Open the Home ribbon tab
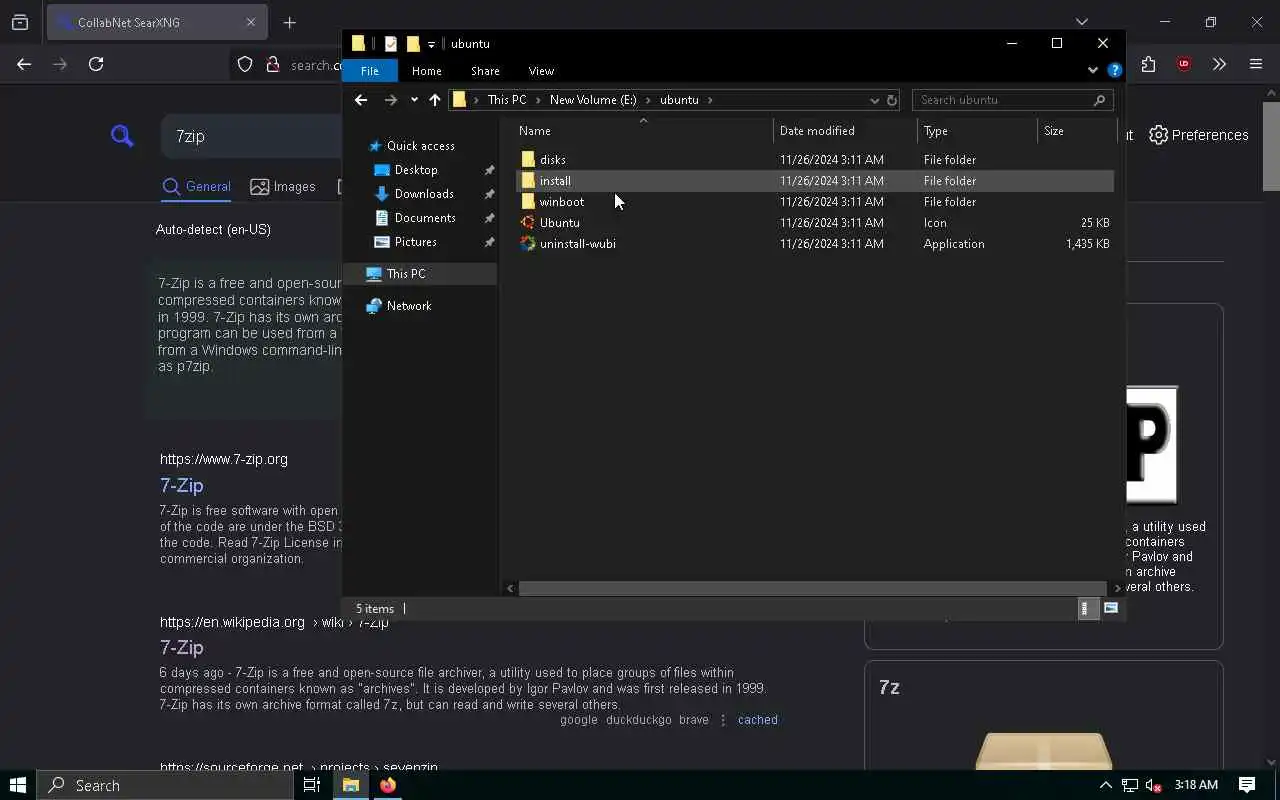This screenshot has width=1280, height=800. click(426, 71)
